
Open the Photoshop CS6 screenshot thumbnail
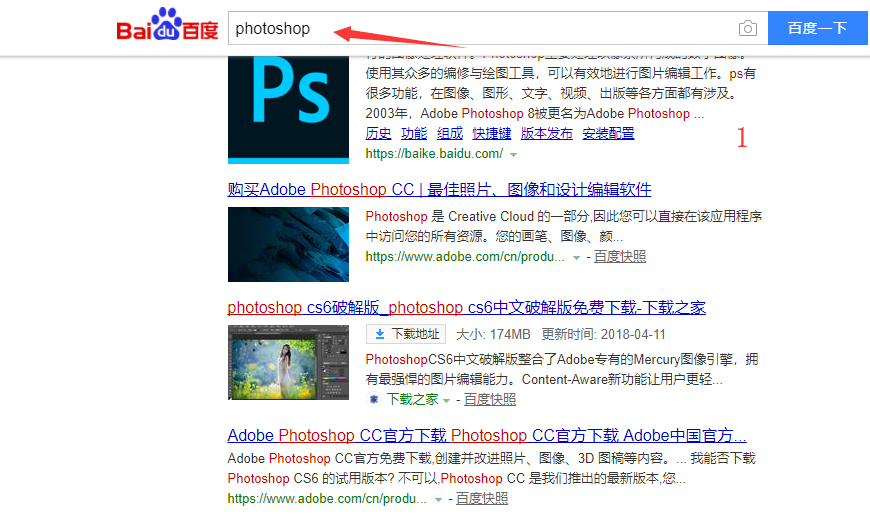(x=288, y=362)
